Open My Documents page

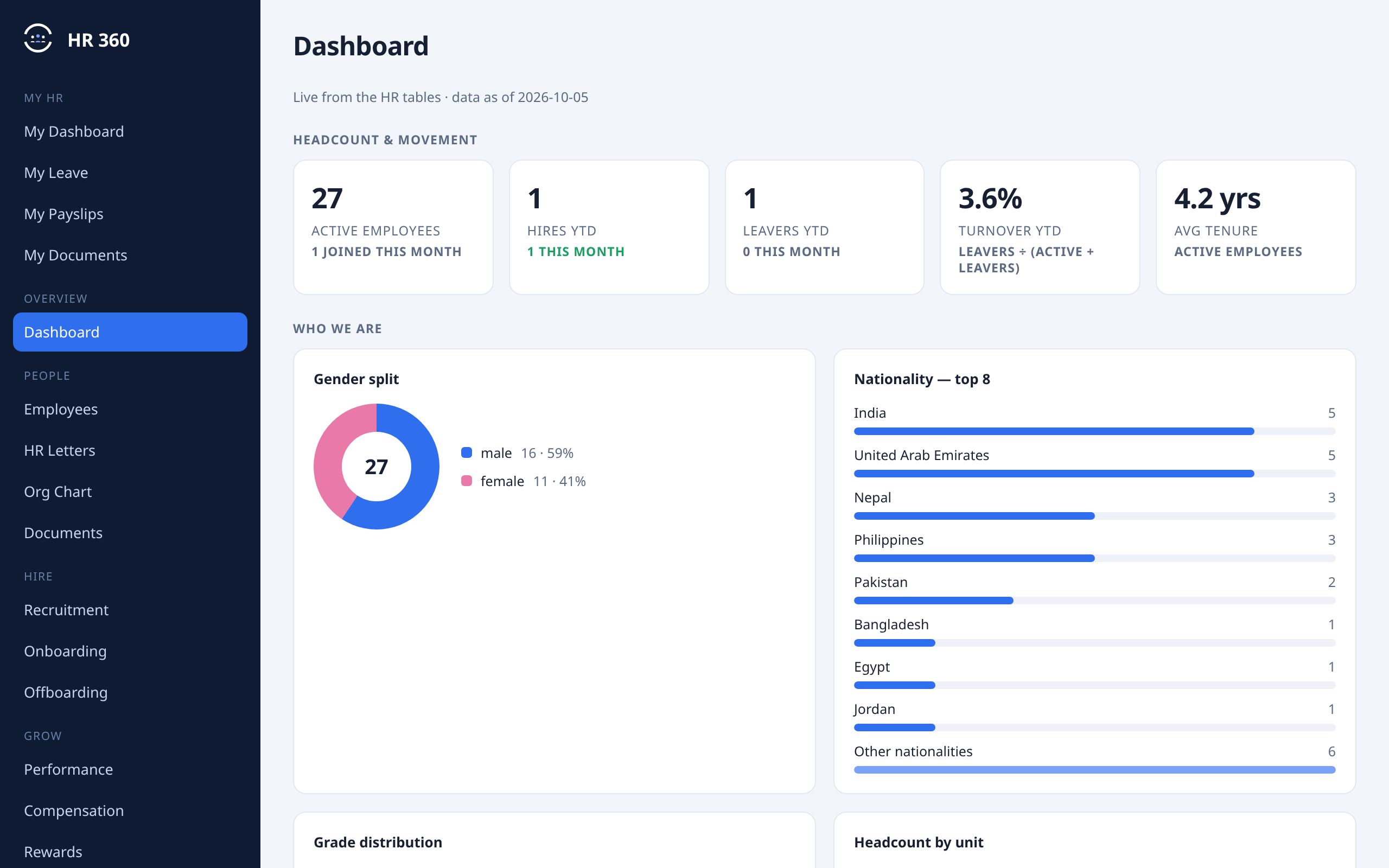(130, 256)
